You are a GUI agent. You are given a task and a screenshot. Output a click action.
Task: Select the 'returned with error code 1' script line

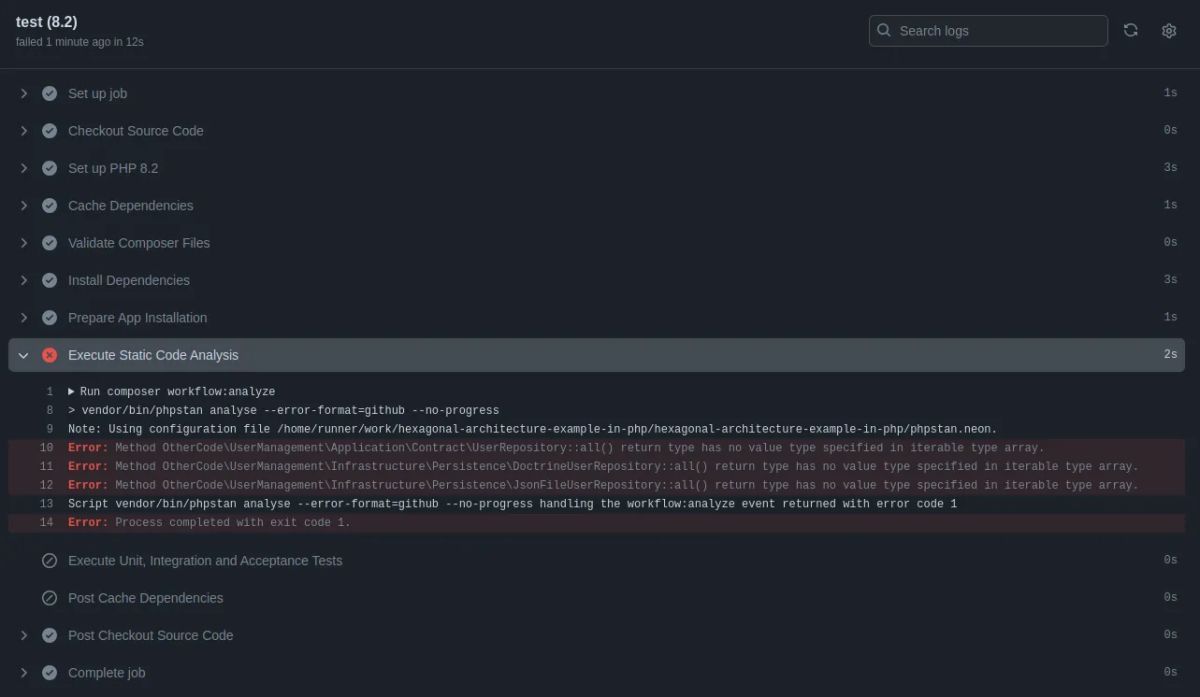pyautogui.click(x=512, y=504)
